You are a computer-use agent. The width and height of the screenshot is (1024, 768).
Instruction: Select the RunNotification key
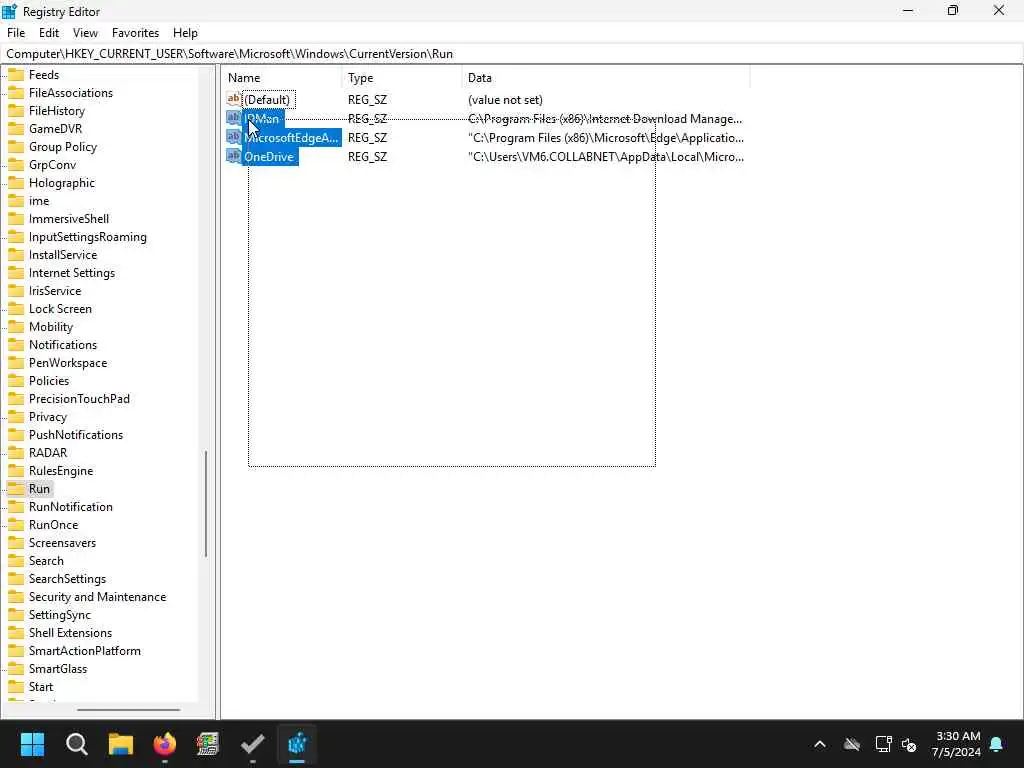(71, 507)
